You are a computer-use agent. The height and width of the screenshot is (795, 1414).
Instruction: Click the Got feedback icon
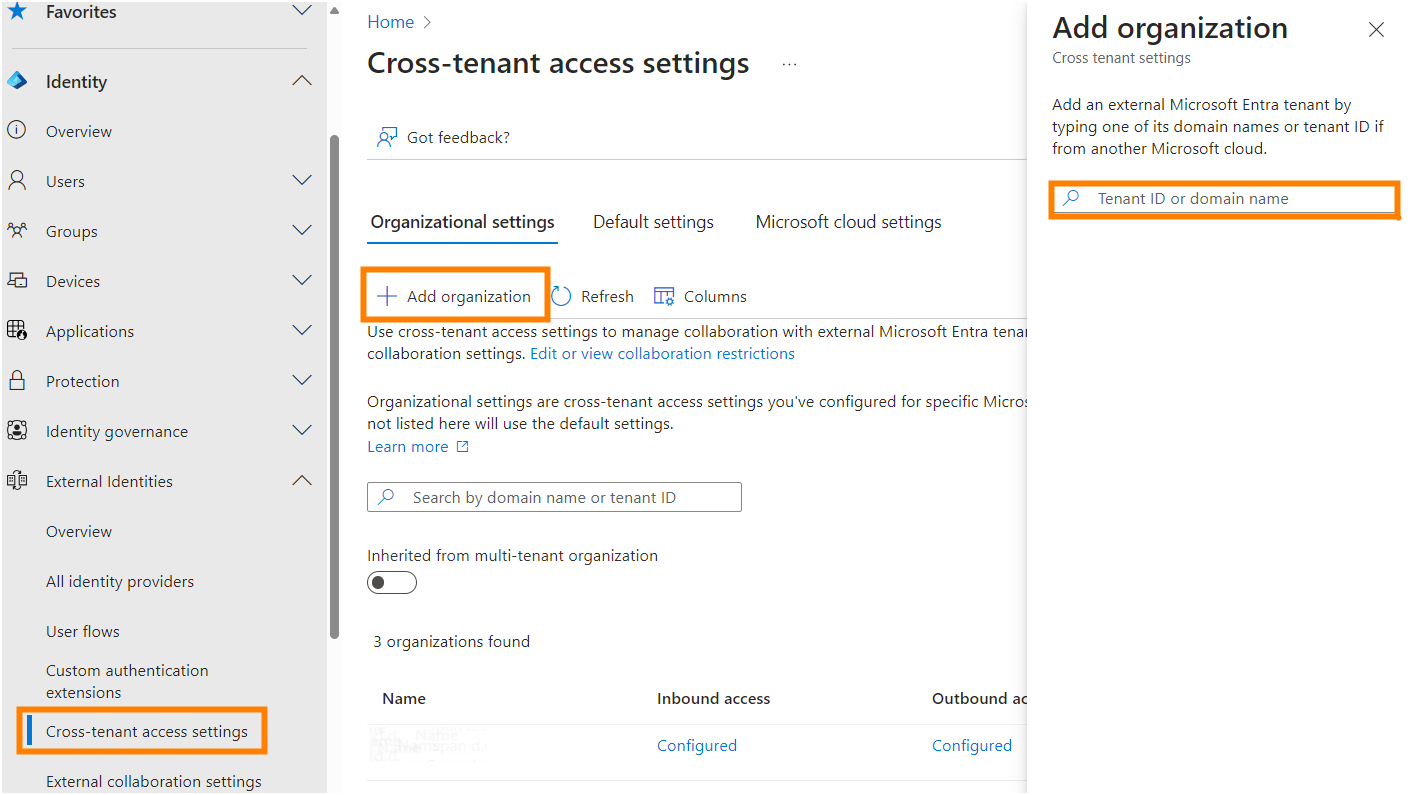[386, 136]
